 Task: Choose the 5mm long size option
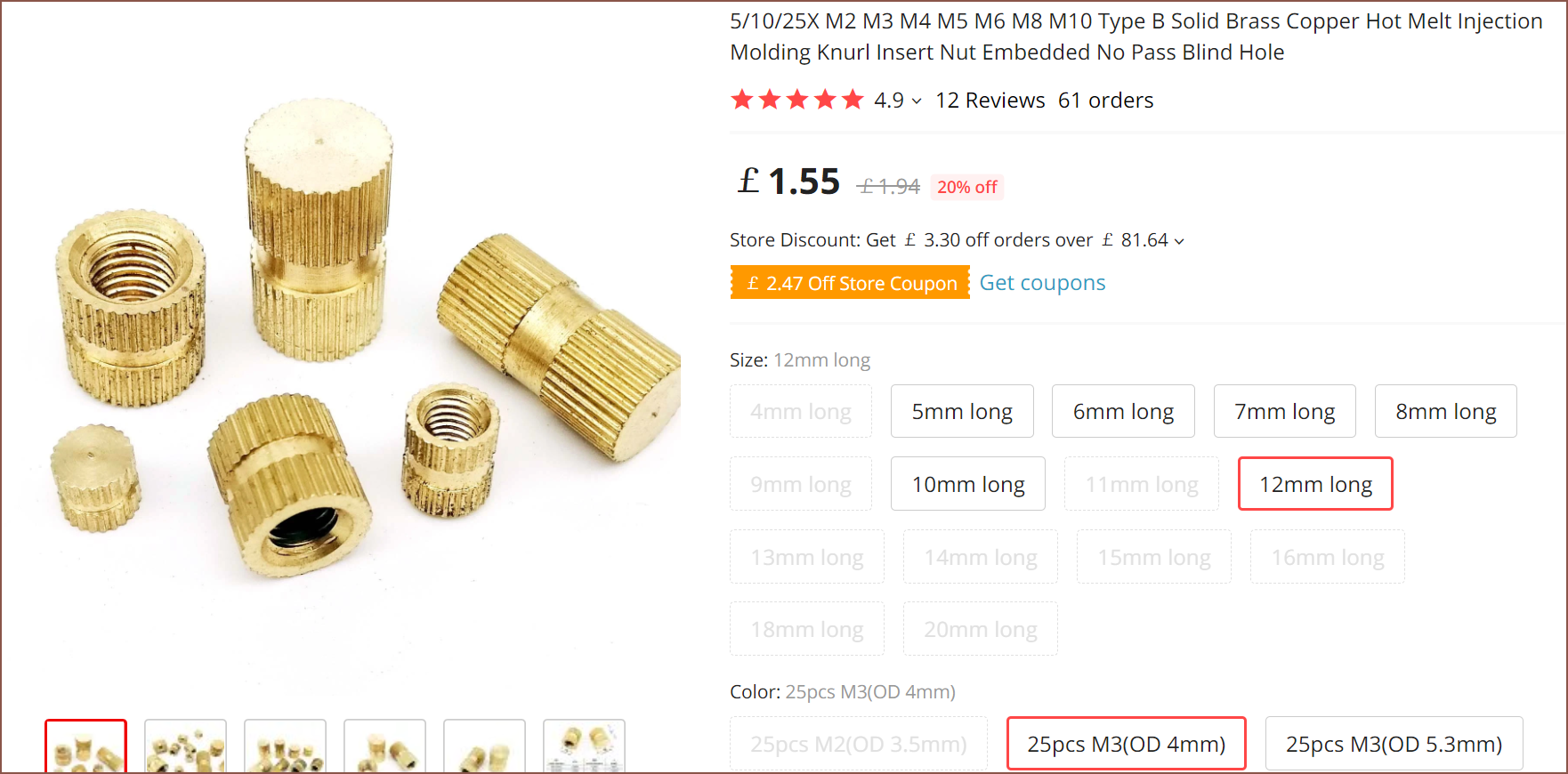tap(962, 411)
